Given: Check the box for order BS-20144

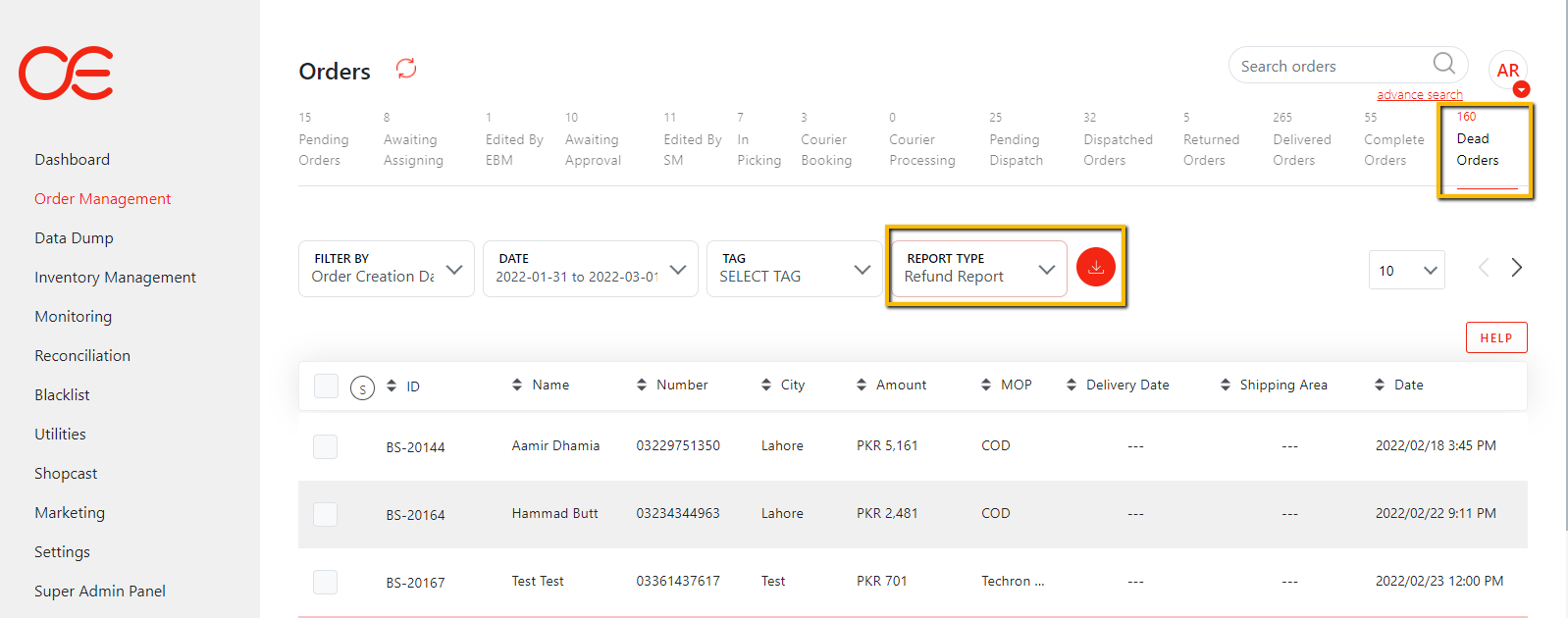Looking at the screenshot, I should point(326,447).
